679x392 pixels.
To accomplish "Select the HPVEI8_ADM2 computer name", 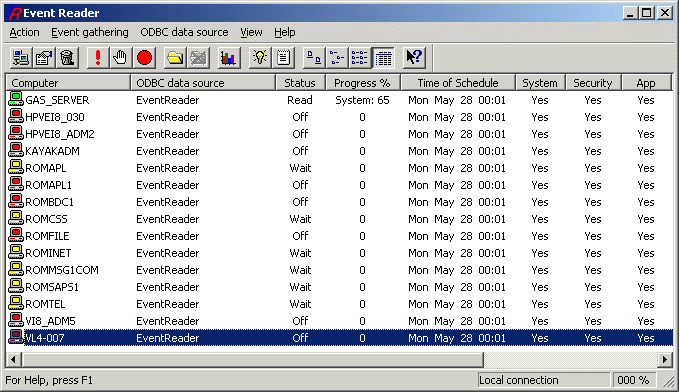I will pyautogui.click(x=60, y=134).
